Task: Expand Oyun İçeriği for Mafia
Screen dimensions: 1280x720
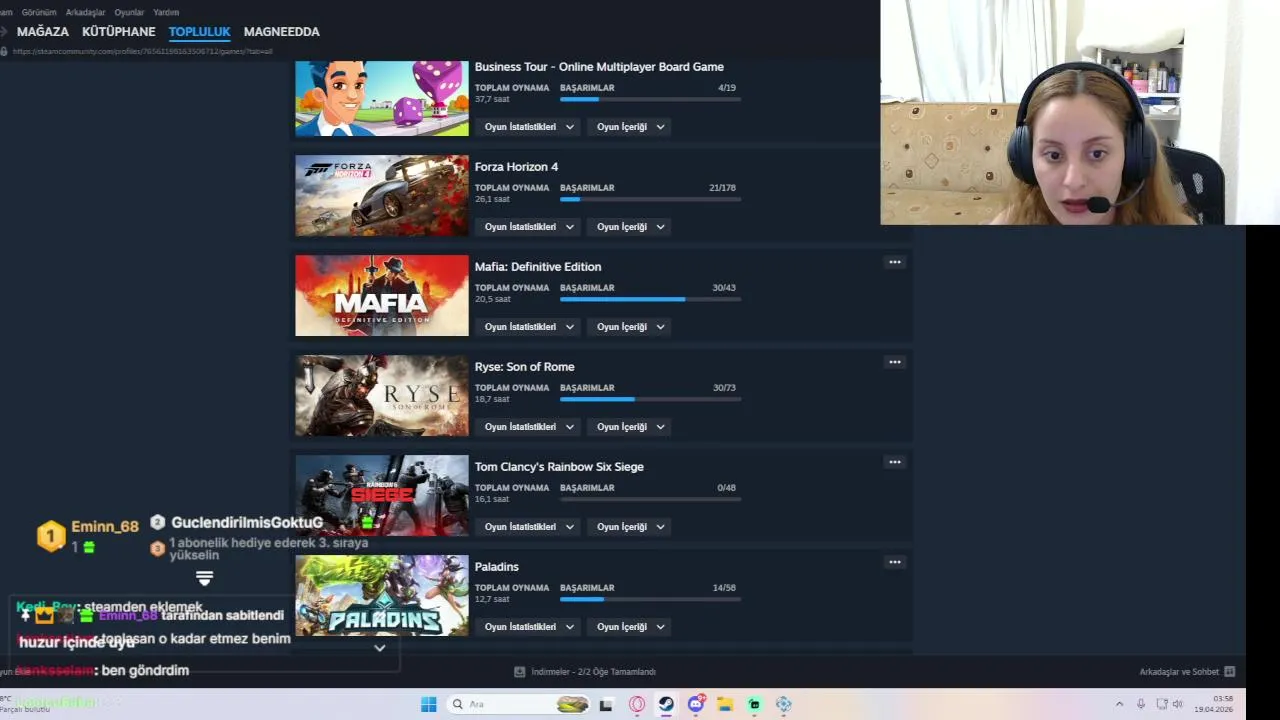Action: coord(628,327)
